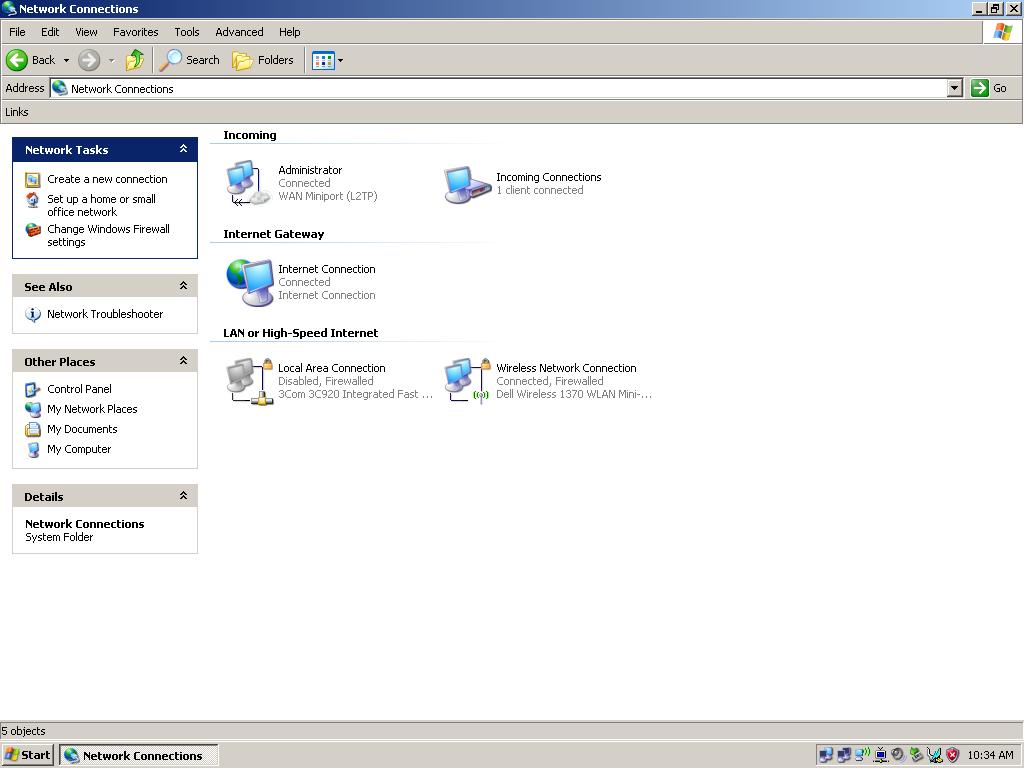Click the Up folder toolbar icon
Image resolution: width=1024 pixels, height=768 pixels.
(x=134, y=60)
